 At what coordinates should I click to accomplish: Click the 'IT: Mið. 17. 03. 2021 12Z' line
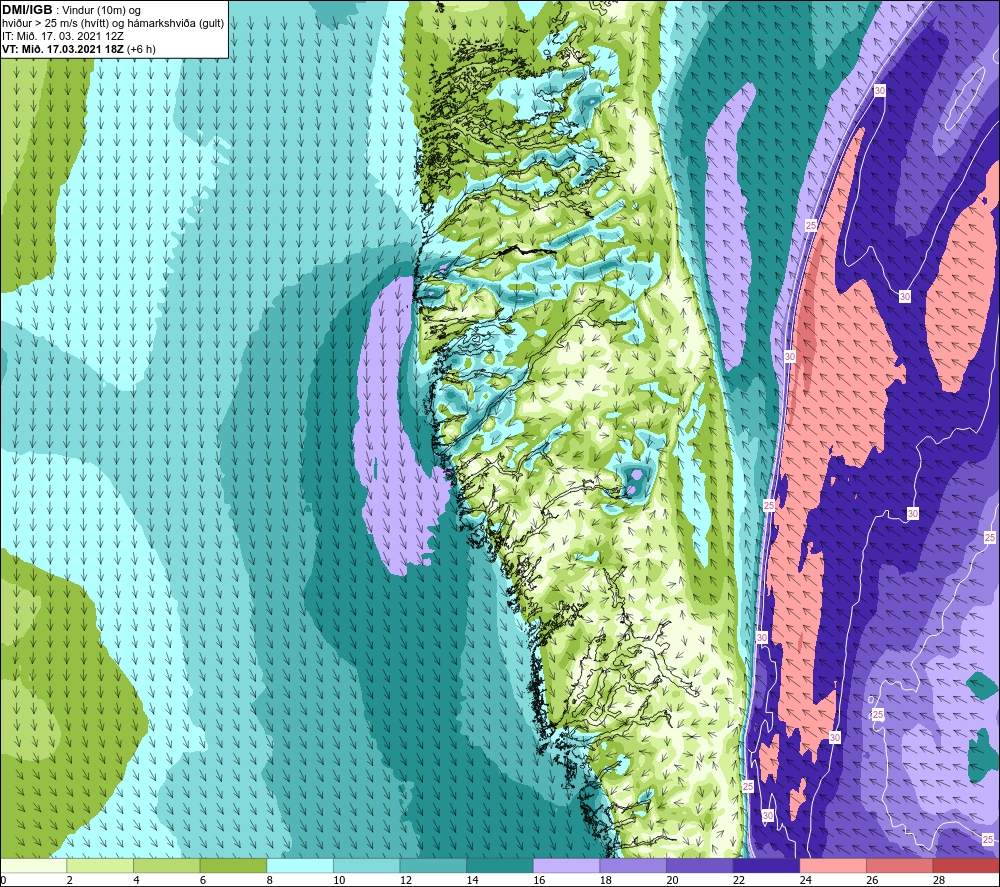62,36
